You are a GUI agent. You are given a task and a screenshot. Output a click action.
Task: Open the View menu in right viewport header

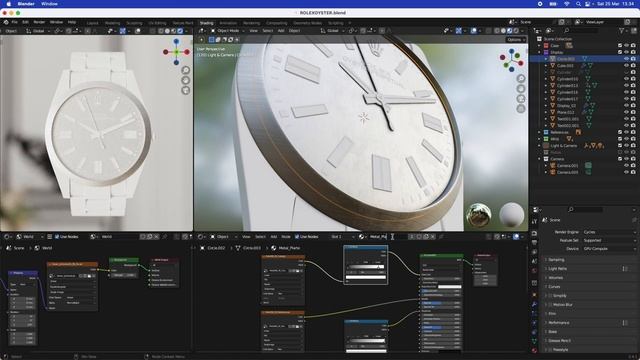click(253, 31)
